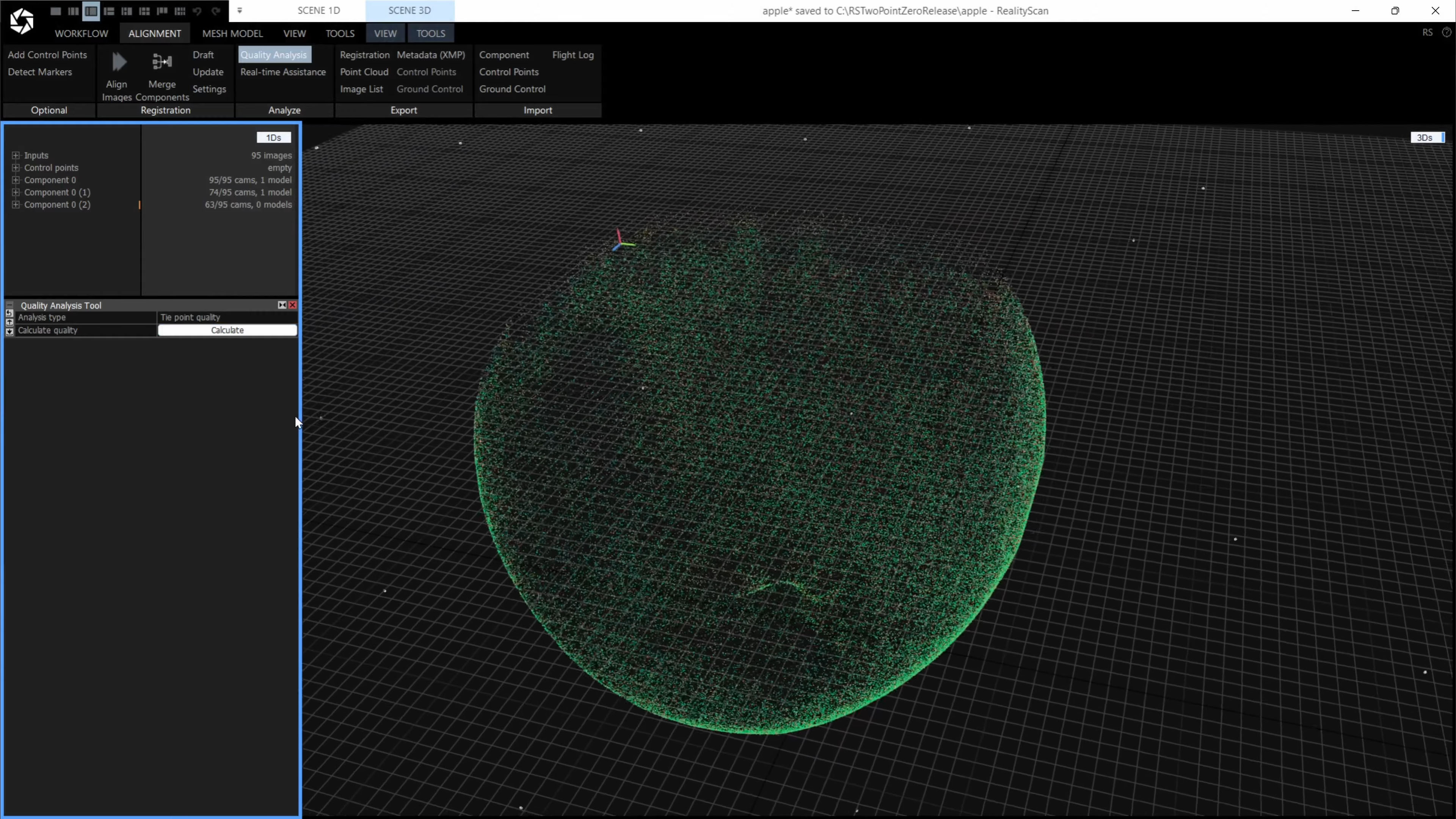The width and height of the screenshot is (1456, 819).
Task: Select the single-pane layout icon
Action: click(55, 11)
